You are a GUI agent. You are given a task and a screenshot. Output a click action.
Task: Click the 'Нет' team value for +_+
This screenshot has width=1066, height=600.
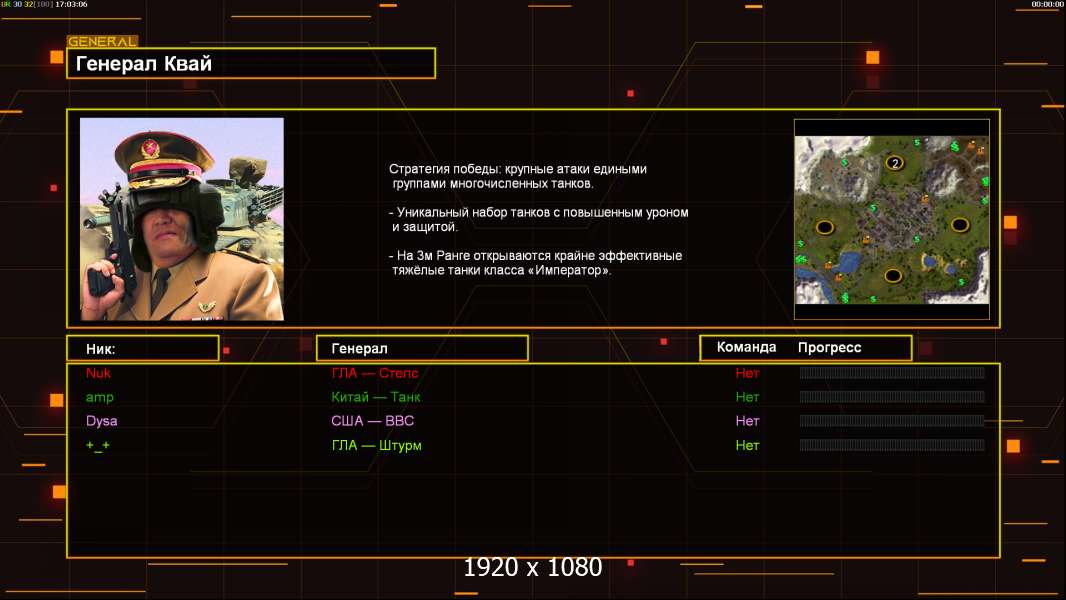pyautogui.click(x=747, y=446)
